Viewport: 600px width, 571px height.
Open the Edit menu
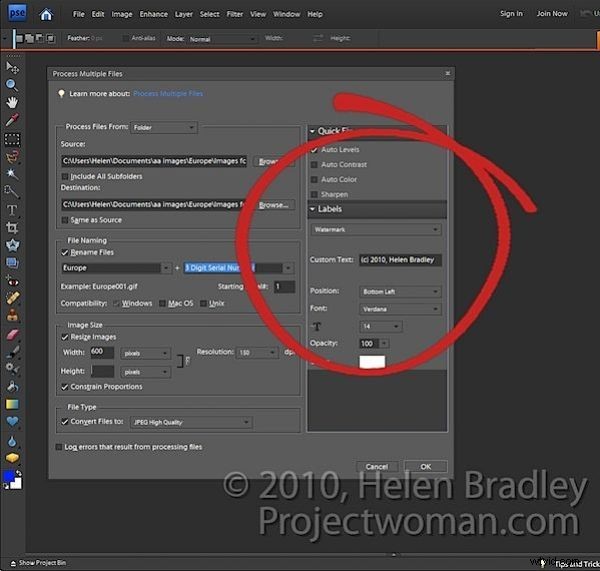tap(98, 14)
